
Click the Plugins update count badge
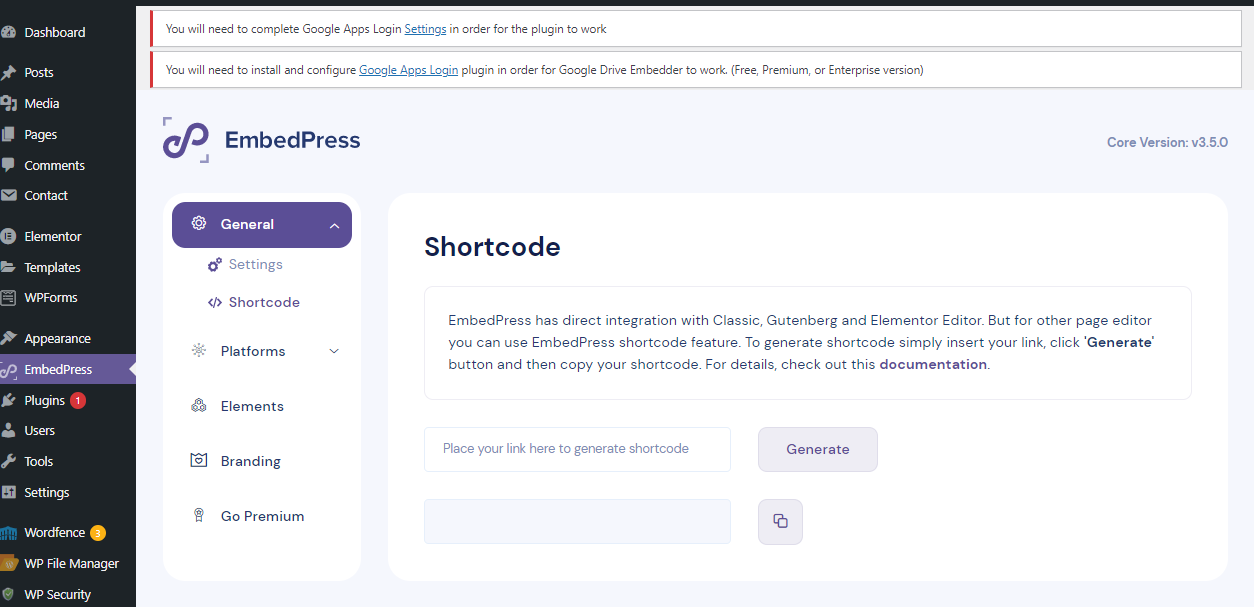tap(78, 400)
